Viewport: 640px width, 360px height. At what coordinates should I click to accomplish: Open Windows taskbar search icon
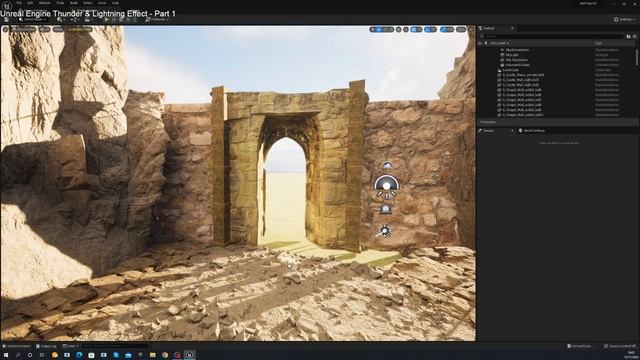[18, 355]
